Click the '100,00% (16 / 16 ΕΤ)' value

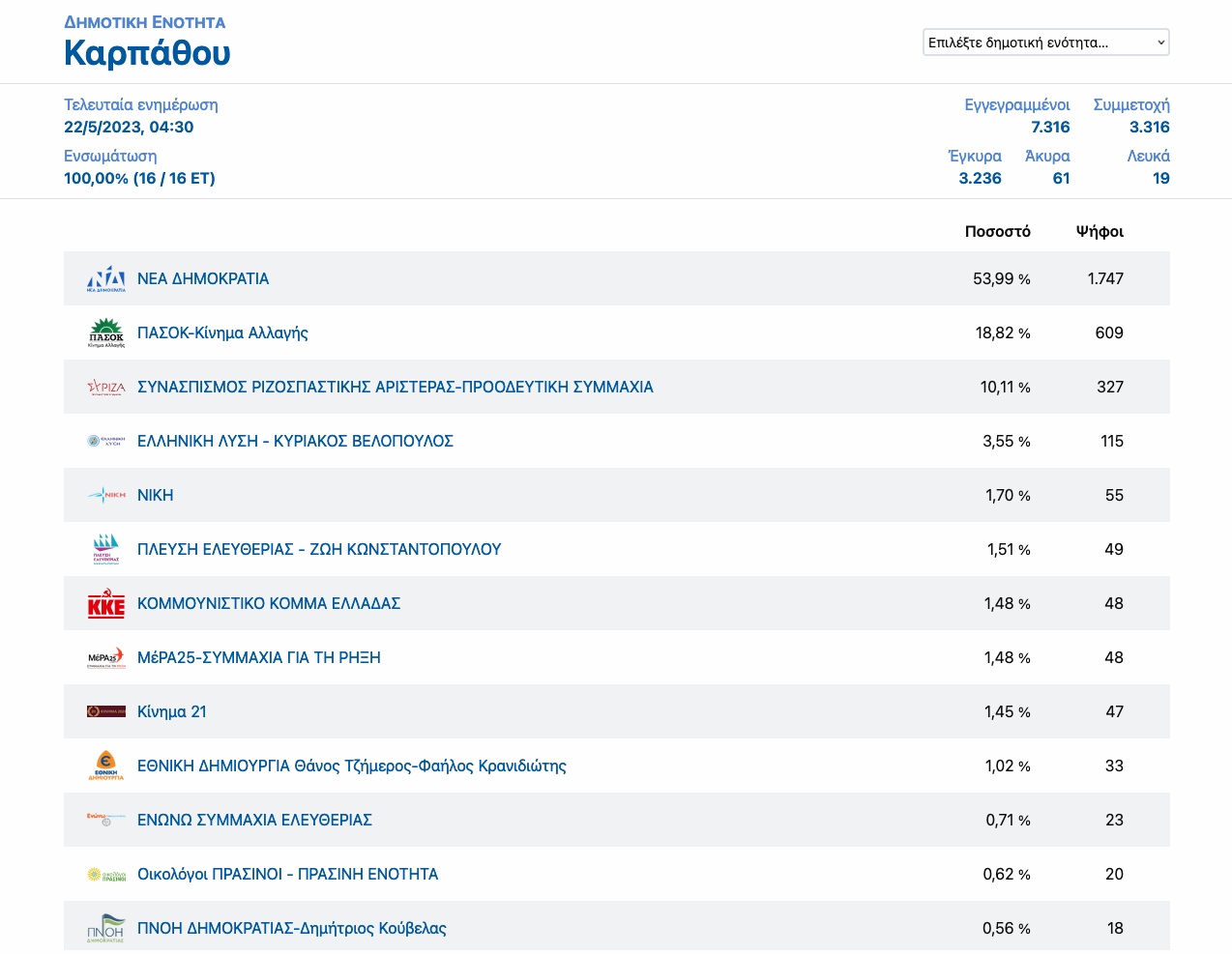139,178
